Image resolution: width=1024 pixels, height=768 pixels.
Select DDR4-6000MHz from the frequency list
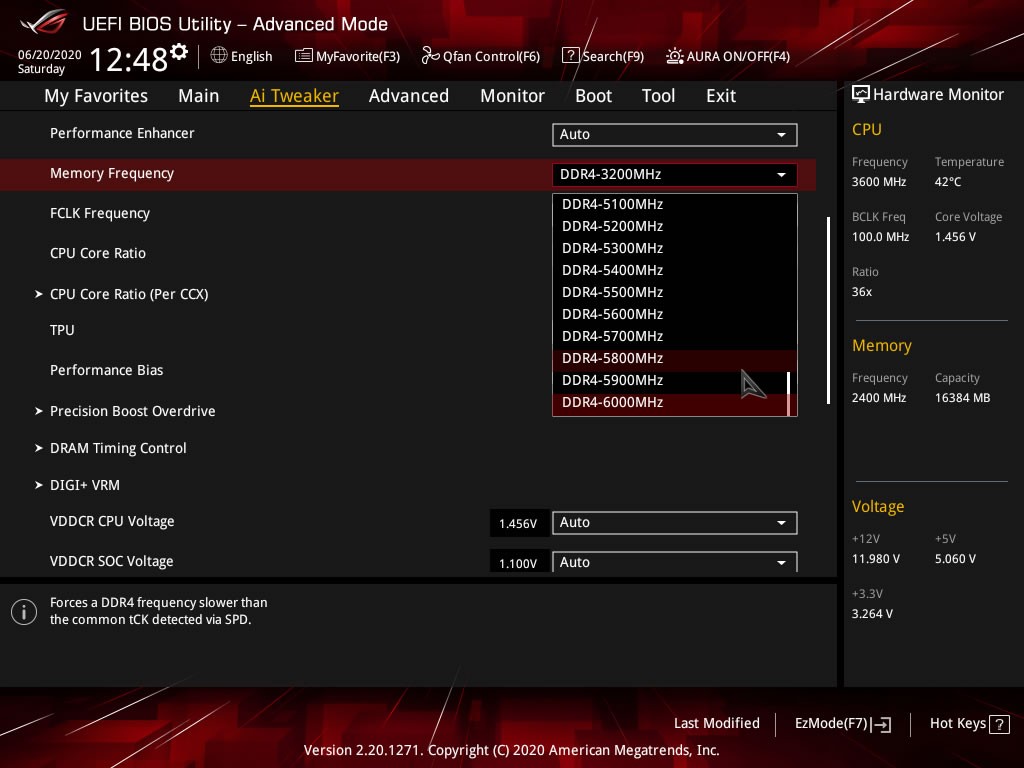coord(612,402)
